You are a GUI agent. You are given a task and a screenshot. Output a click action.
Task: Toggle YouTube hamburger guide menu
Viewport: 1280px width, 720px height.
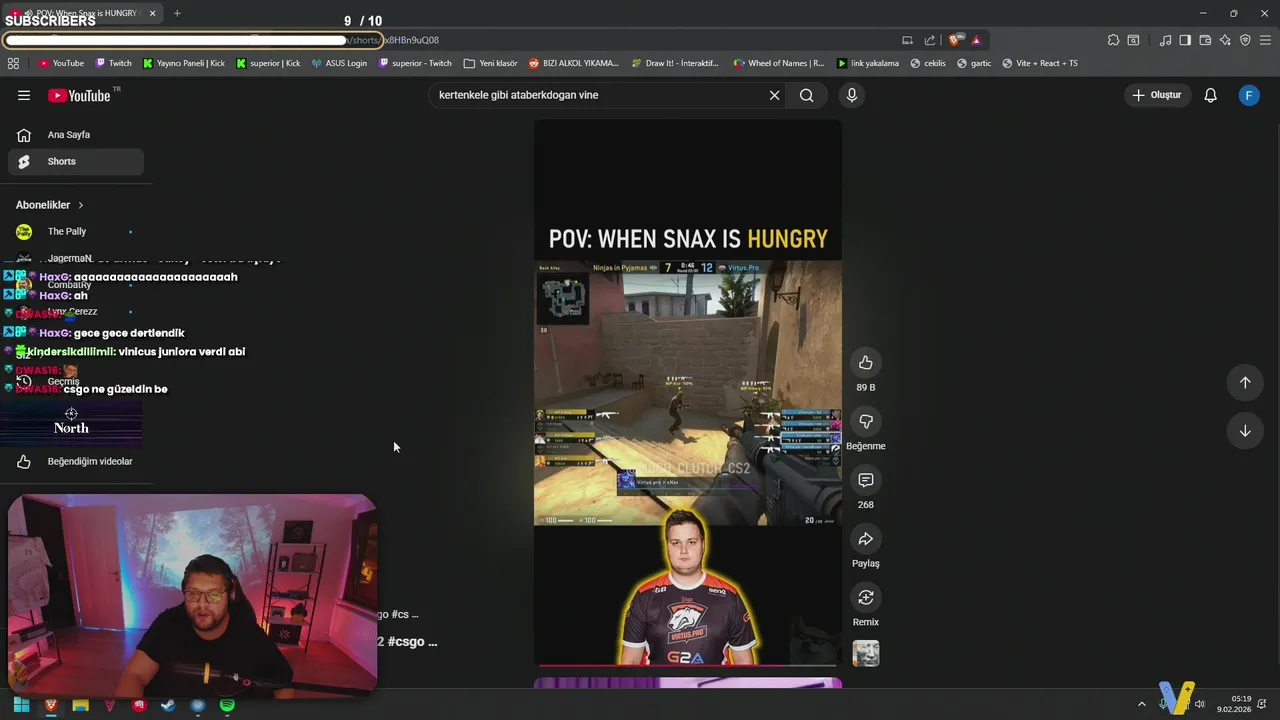(x=24, y=95)
